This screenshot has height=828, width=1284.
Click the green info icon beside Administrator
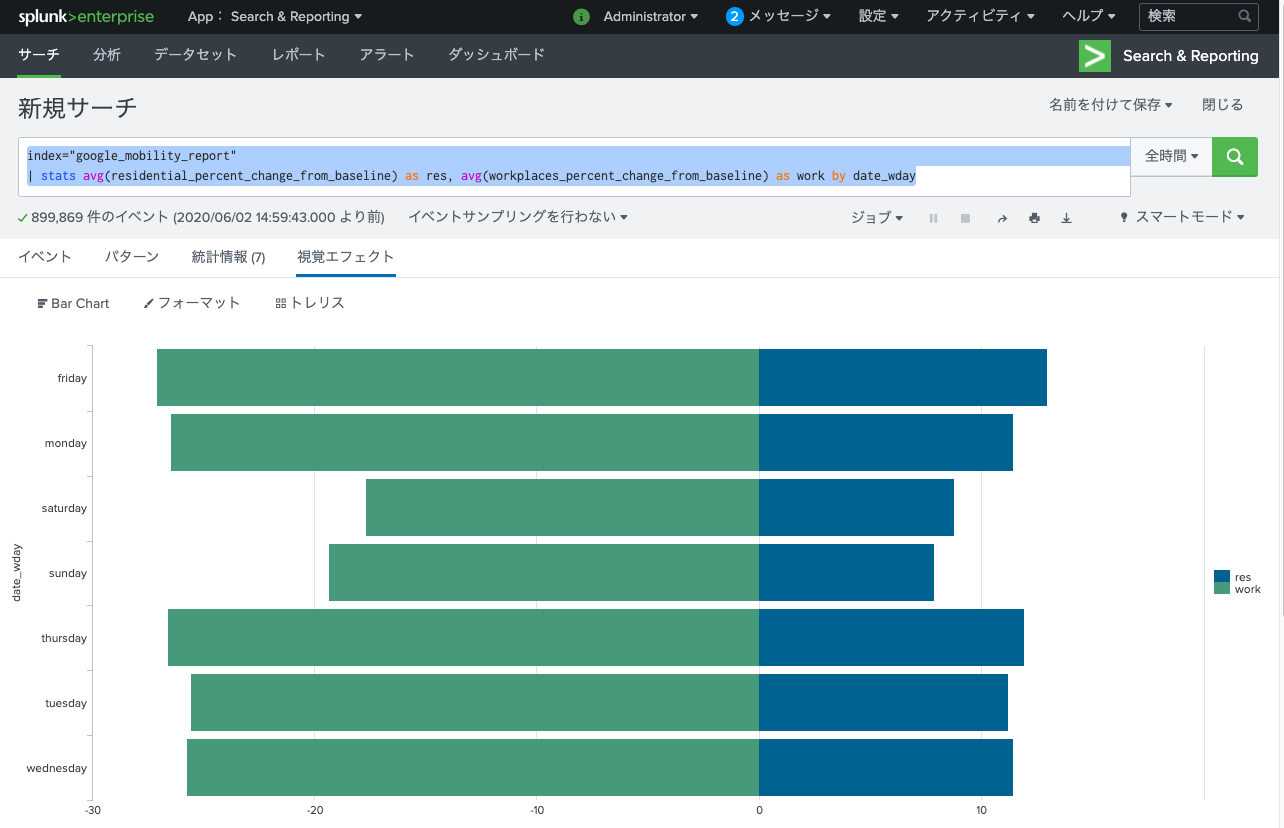(x=581, y=17)
